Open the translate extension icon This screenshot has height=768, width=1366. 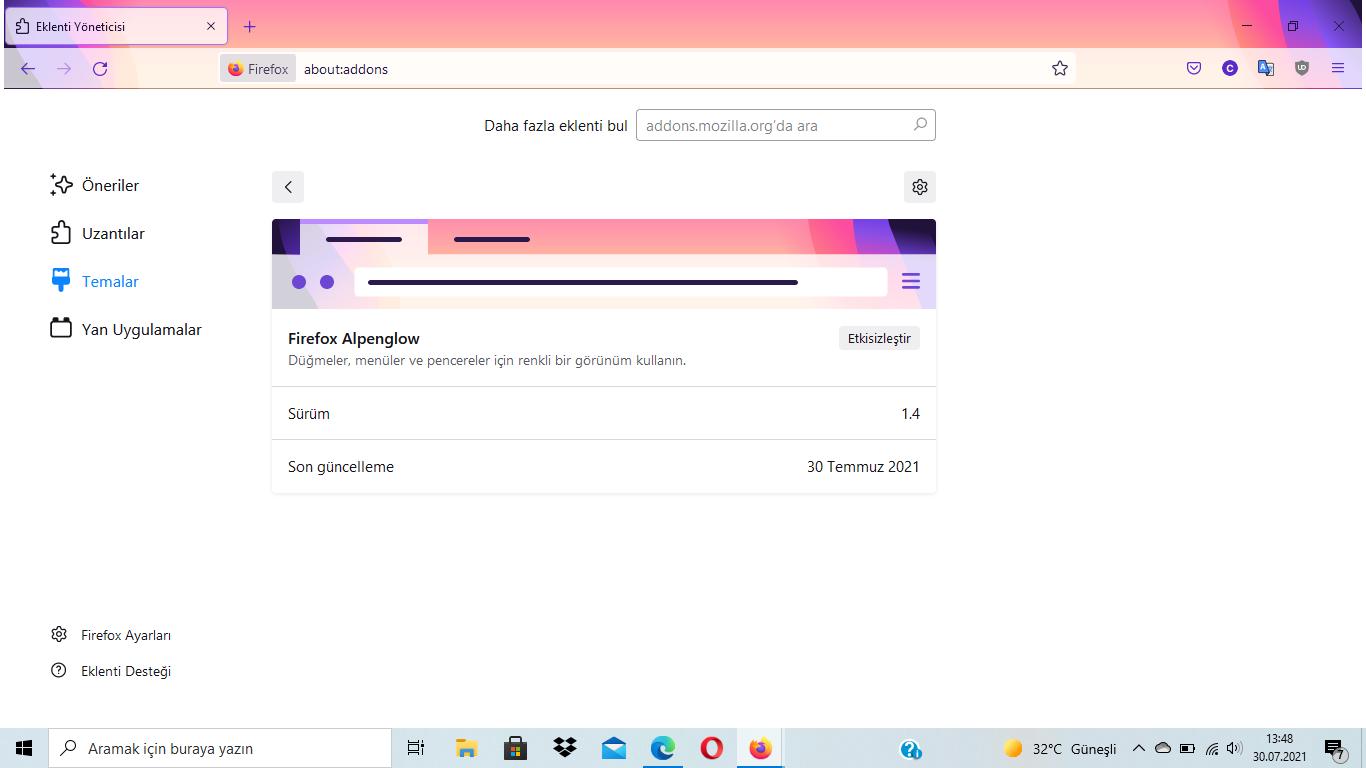1266,69
